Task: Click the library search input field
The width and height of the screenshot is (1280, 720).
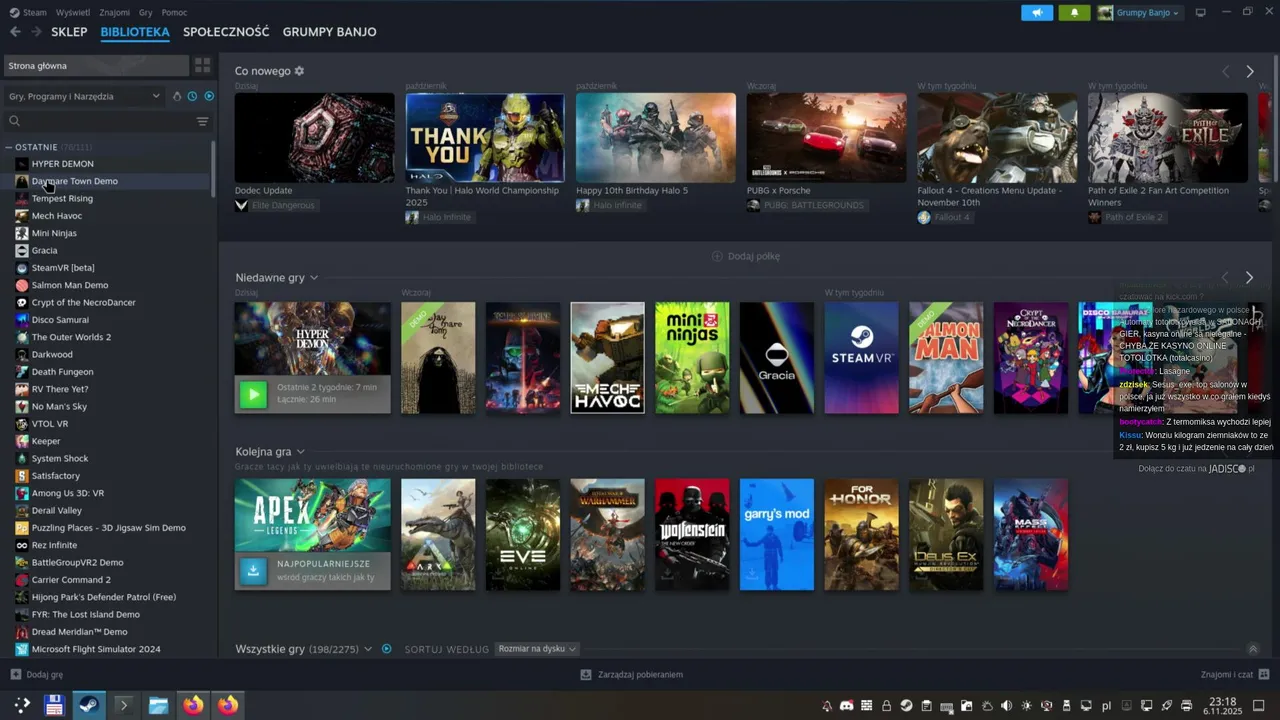Action: tap(108, 121)
